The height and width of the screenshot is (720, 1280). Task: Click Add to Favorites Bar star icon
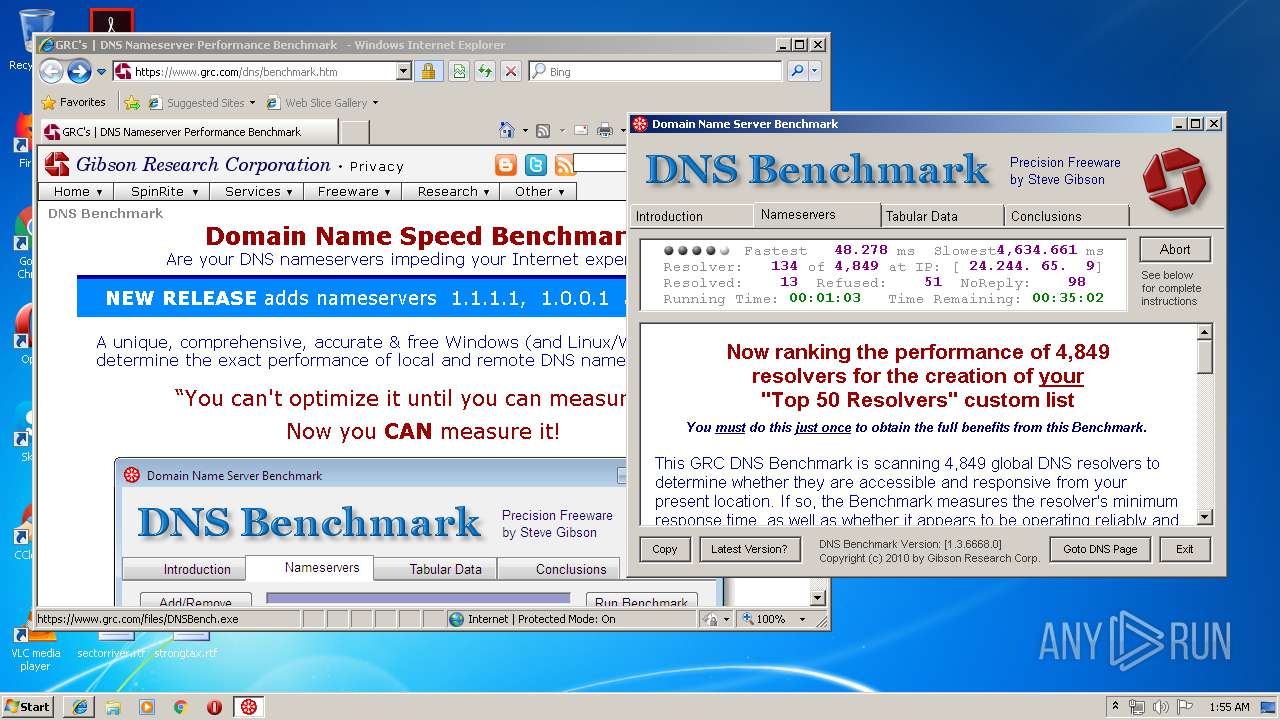[131, 102]
